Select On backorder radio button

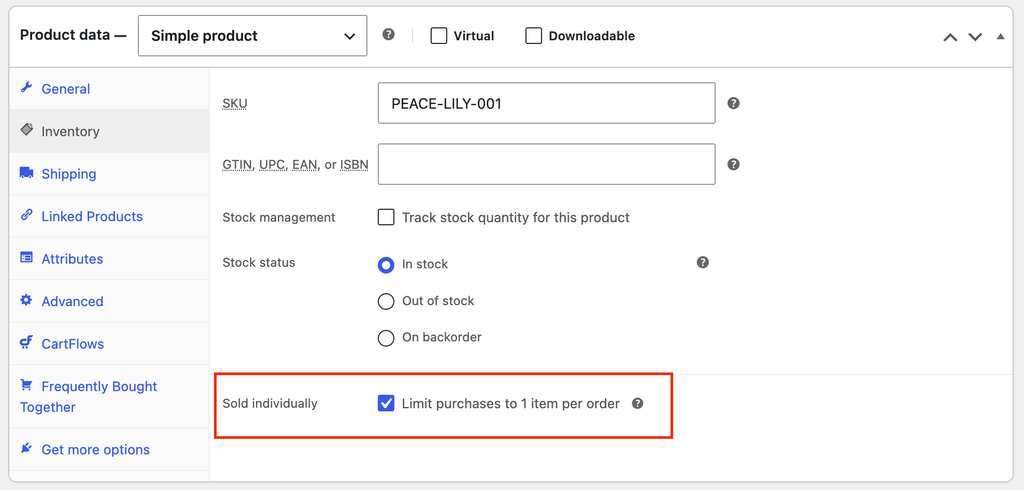point(386,338)
